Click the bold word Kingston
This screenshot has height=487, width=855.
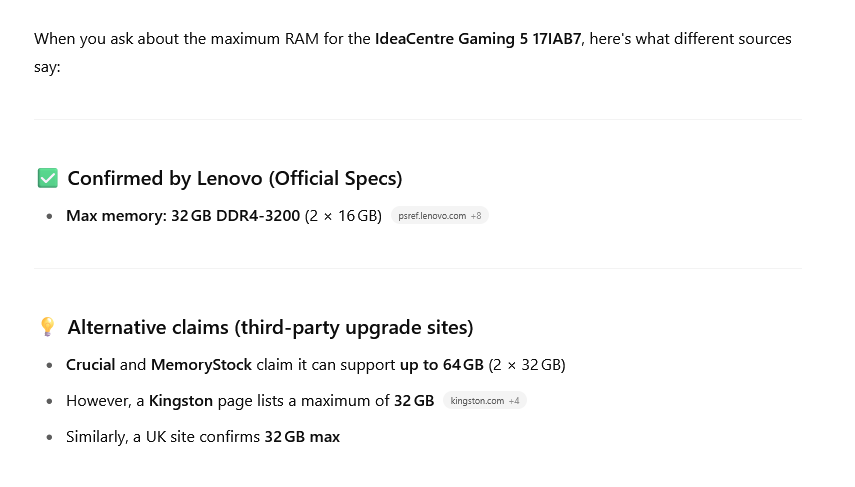pos(181,401)
